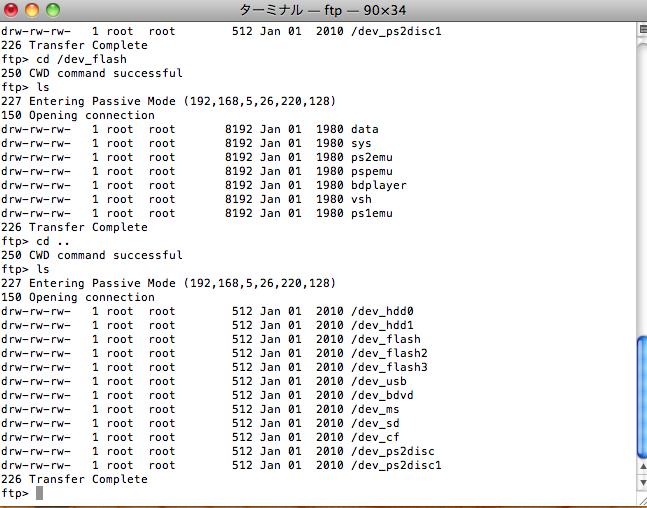Click the split pane icon above scrollbar
The height and width of the screenshot is (508, 647).
(643, 30)
